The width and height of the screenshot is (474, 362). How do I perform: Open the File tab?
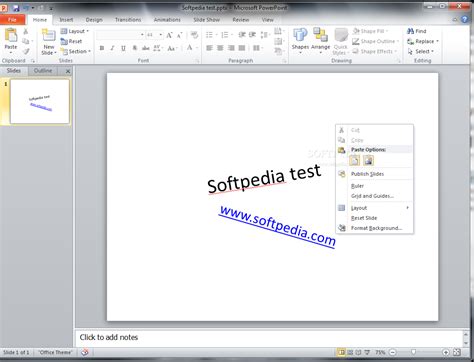12,20
